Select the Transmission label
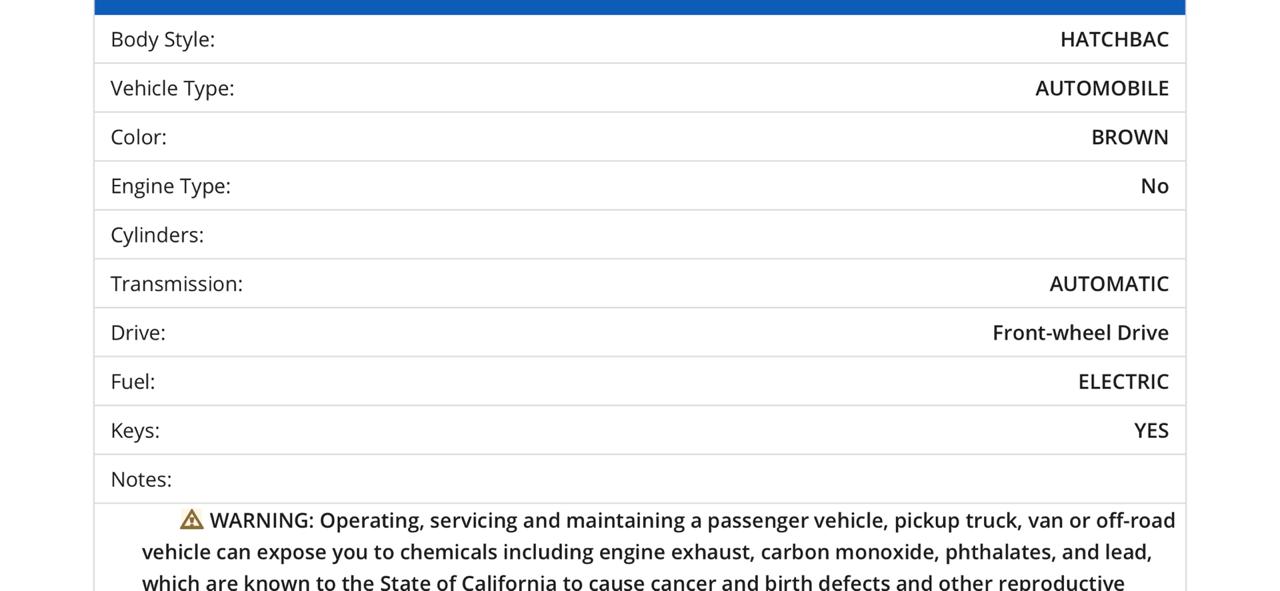Image resolution: width=1280 pixels, height=591 pixels. (177, 284)
